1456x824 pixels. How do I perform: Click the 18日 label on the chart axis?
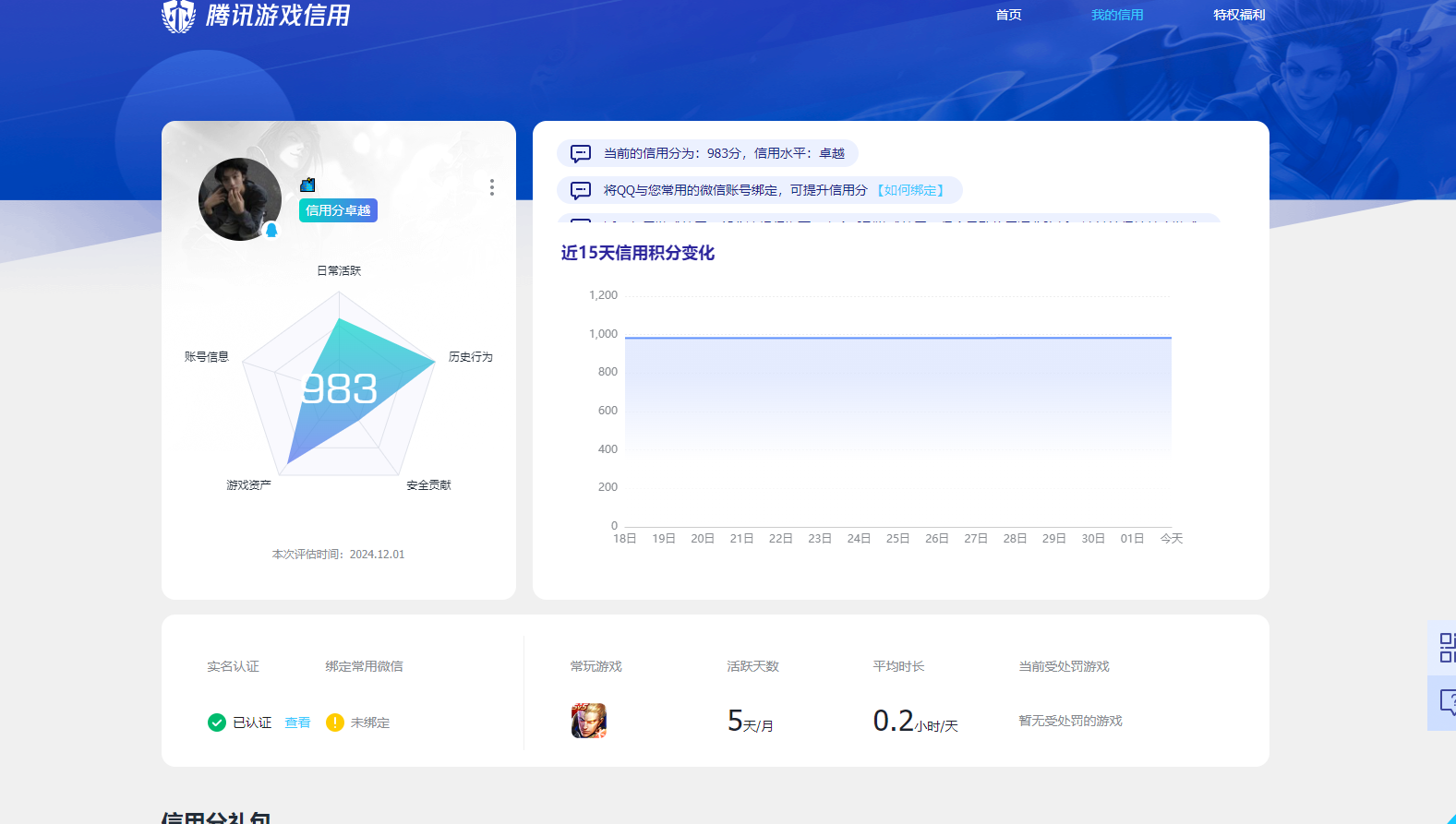pyautogui.click(x=625, y=538)
